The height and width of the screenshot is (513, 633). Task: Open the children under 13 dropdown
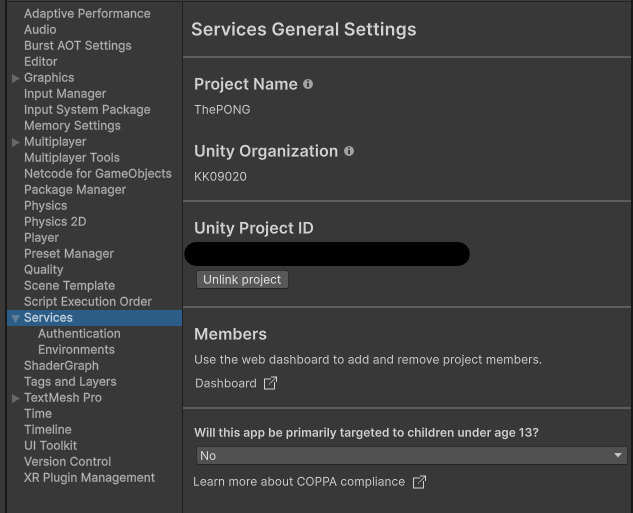click(411, 456)
